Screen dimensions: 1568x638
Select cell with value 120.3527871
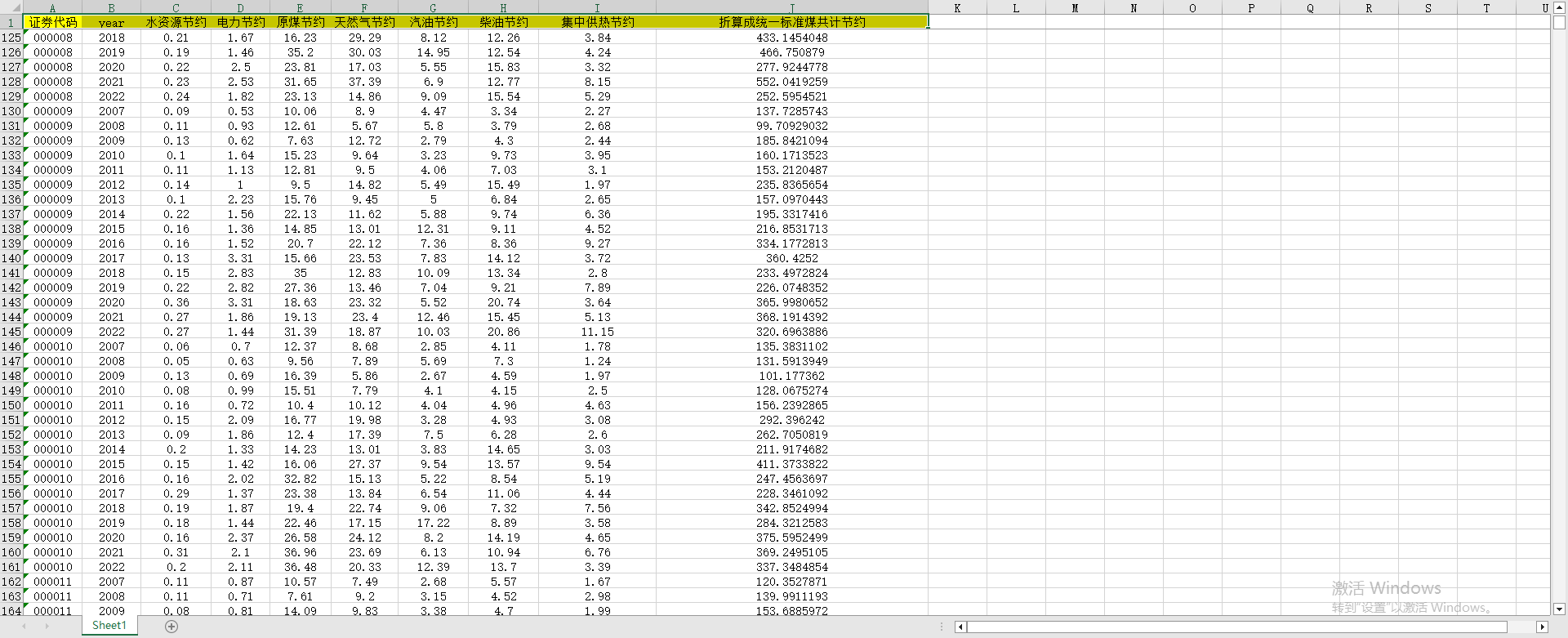coord(791,582)
